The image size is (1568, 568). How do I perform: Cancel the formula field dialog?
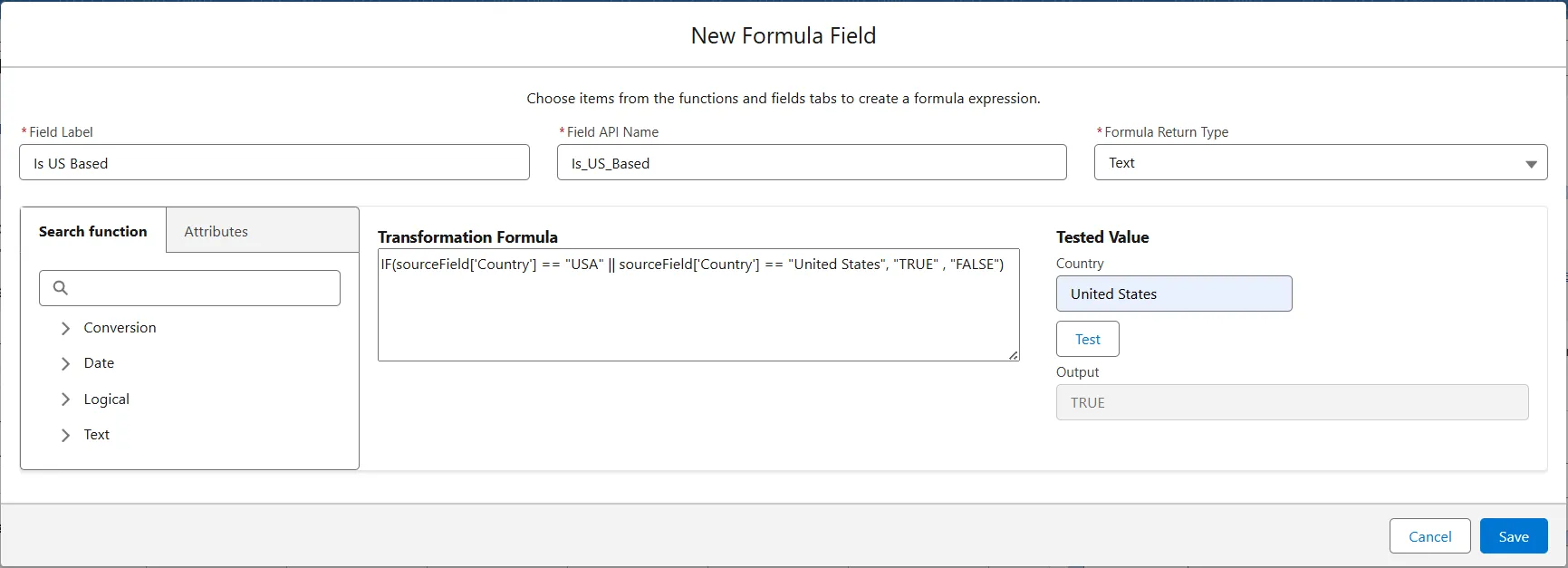point(1429,536)
